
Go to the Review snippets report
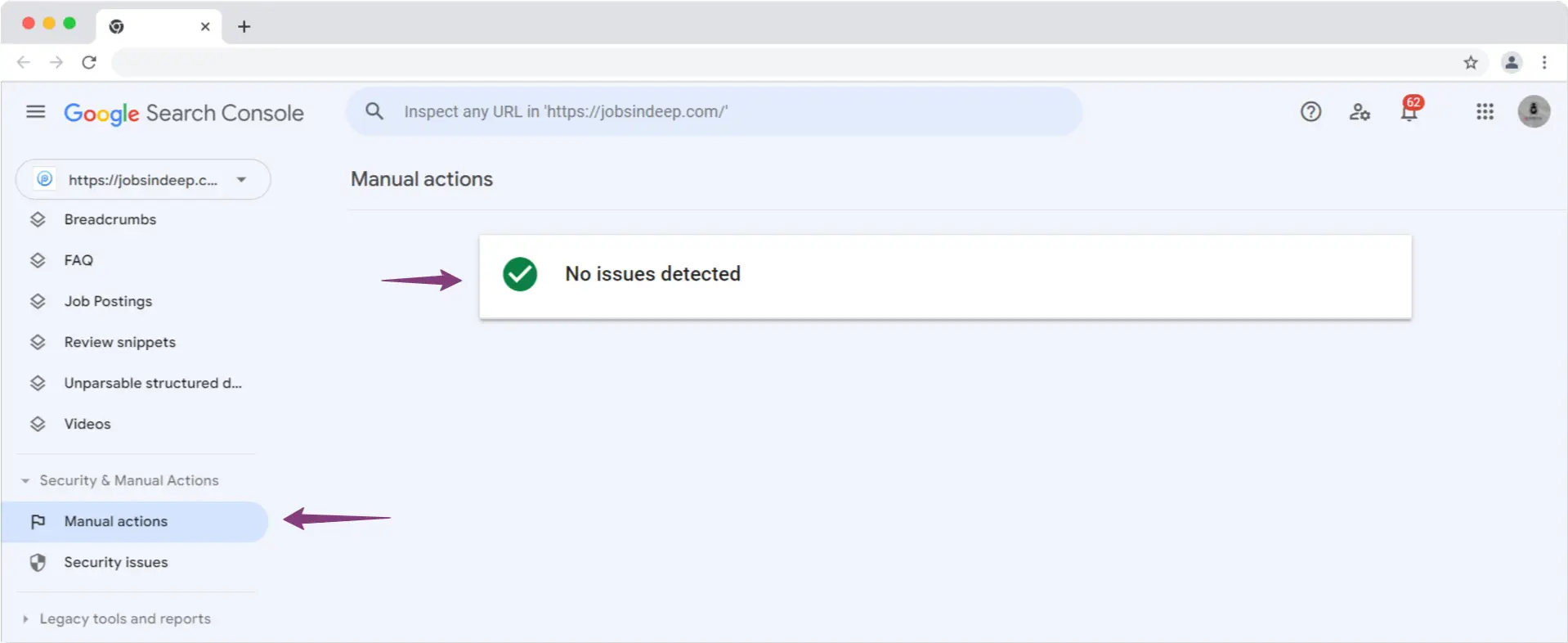tap(119, 343)
